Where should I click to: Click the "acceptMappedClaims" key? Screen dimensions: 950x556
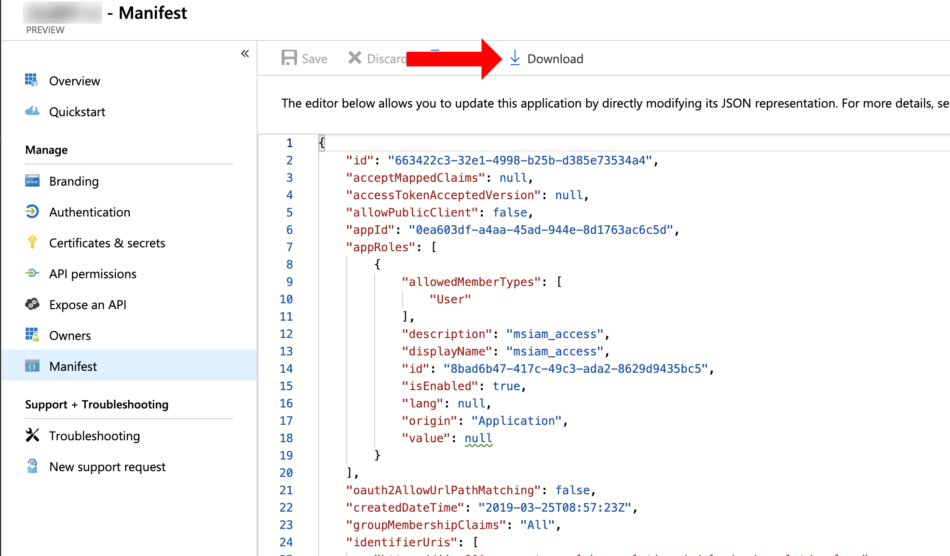415,178
